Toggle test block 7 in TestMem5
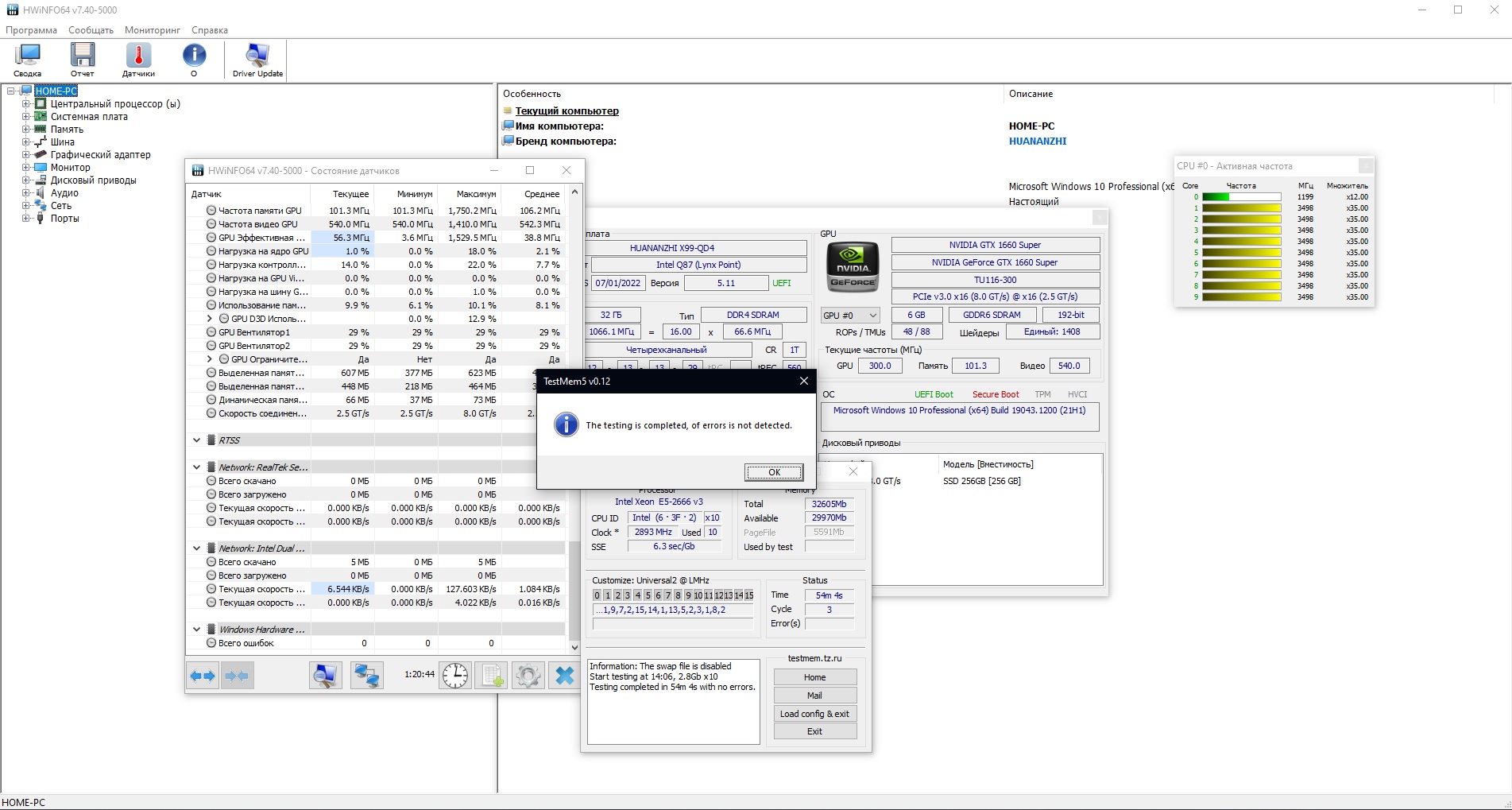 tap(667, 595)
